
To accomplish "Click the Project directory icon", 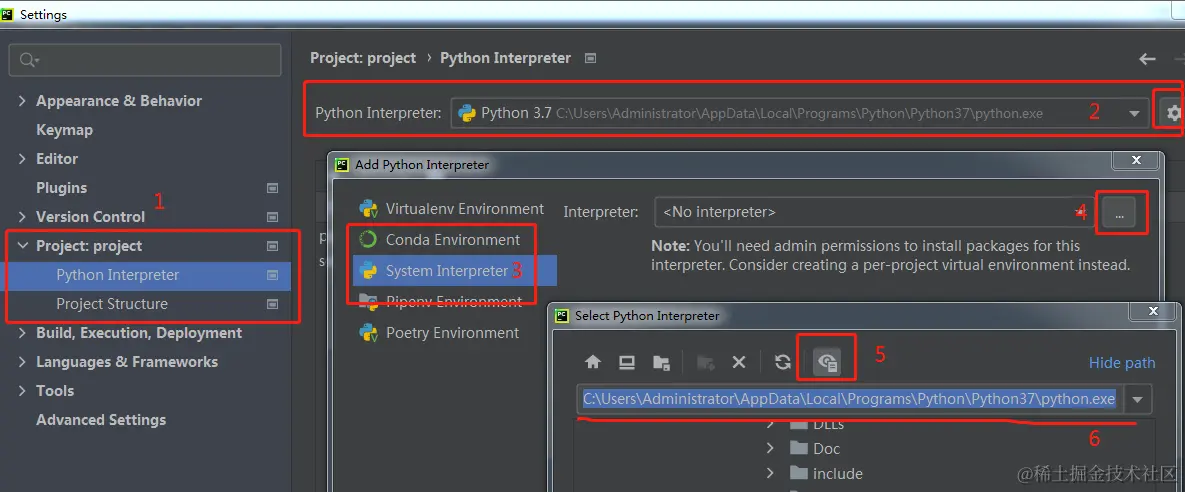I will 661,362.
